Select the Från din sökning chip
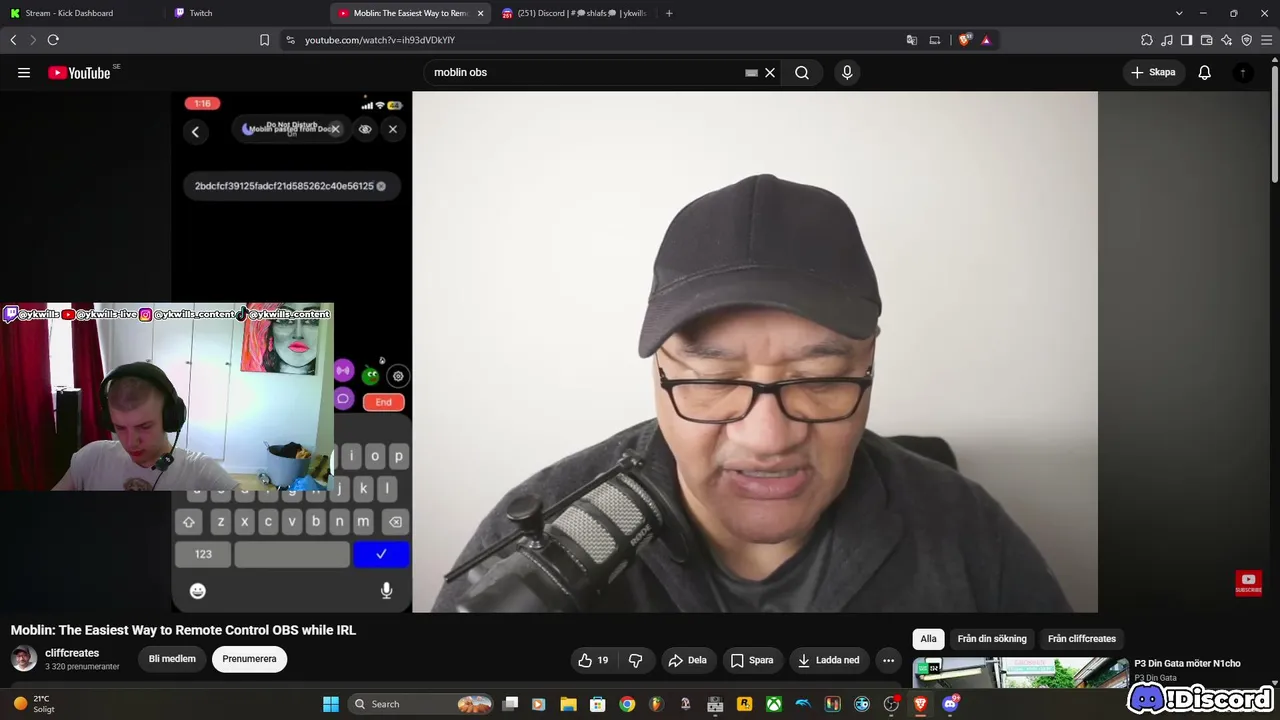The image size is (1280, 720). click(992, 639)
